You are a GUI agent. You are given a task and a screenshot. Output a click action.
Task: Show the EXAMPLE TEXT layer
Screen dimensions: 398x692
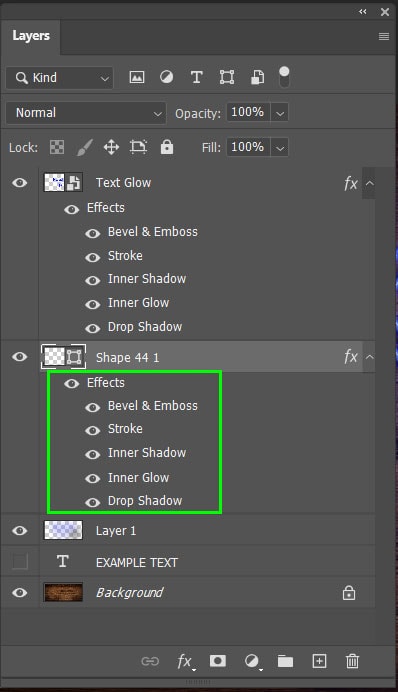click(x=19, y=561)
